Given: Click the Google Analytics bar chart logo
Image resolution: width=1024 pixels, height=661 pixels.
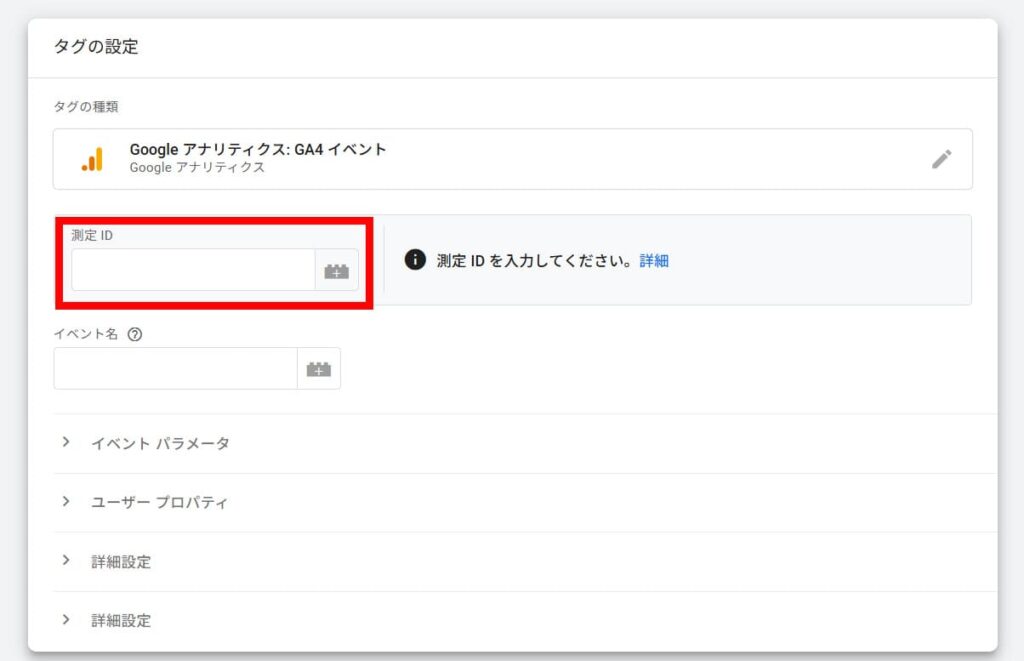Looking at the screenshot, I should coord(92,159).
